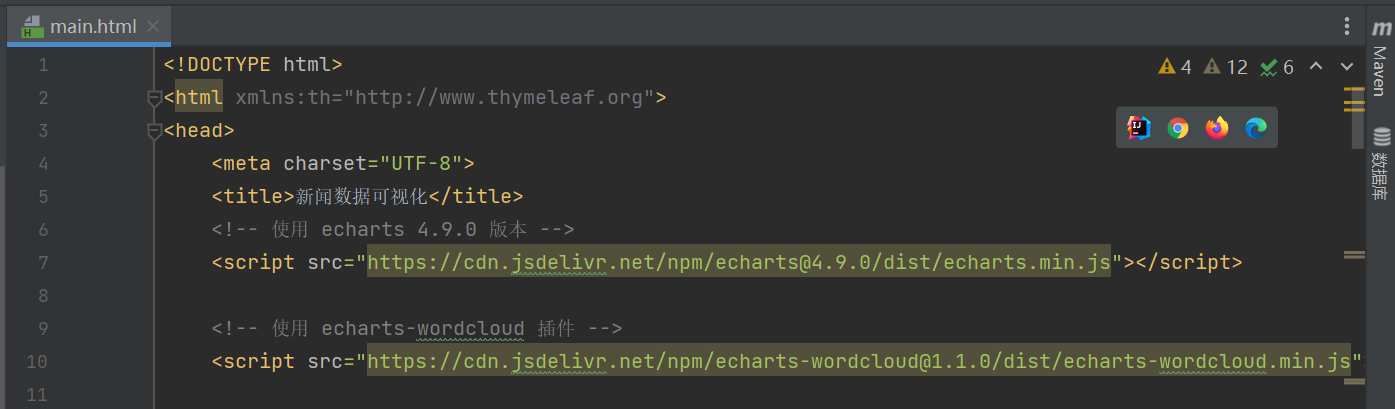The width and height of the screenshot is (1395, 409).
Task: Open preview in built-in IntelliJ browser
Action: [1139, 128]
